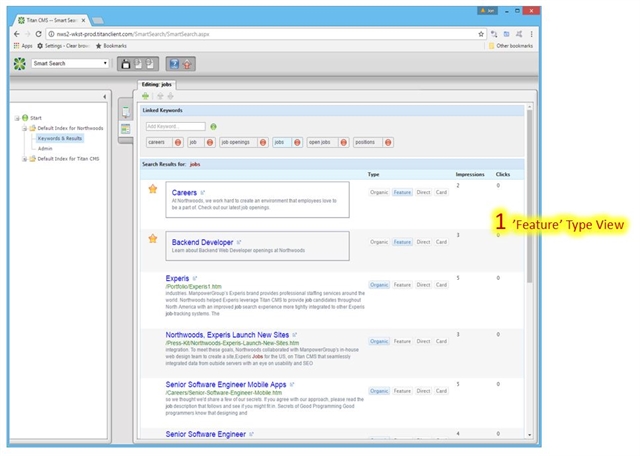Open Settings - Clear browsing bookmark
The width and height of the screenshot is (640, 456).
[x=63, y=46]
